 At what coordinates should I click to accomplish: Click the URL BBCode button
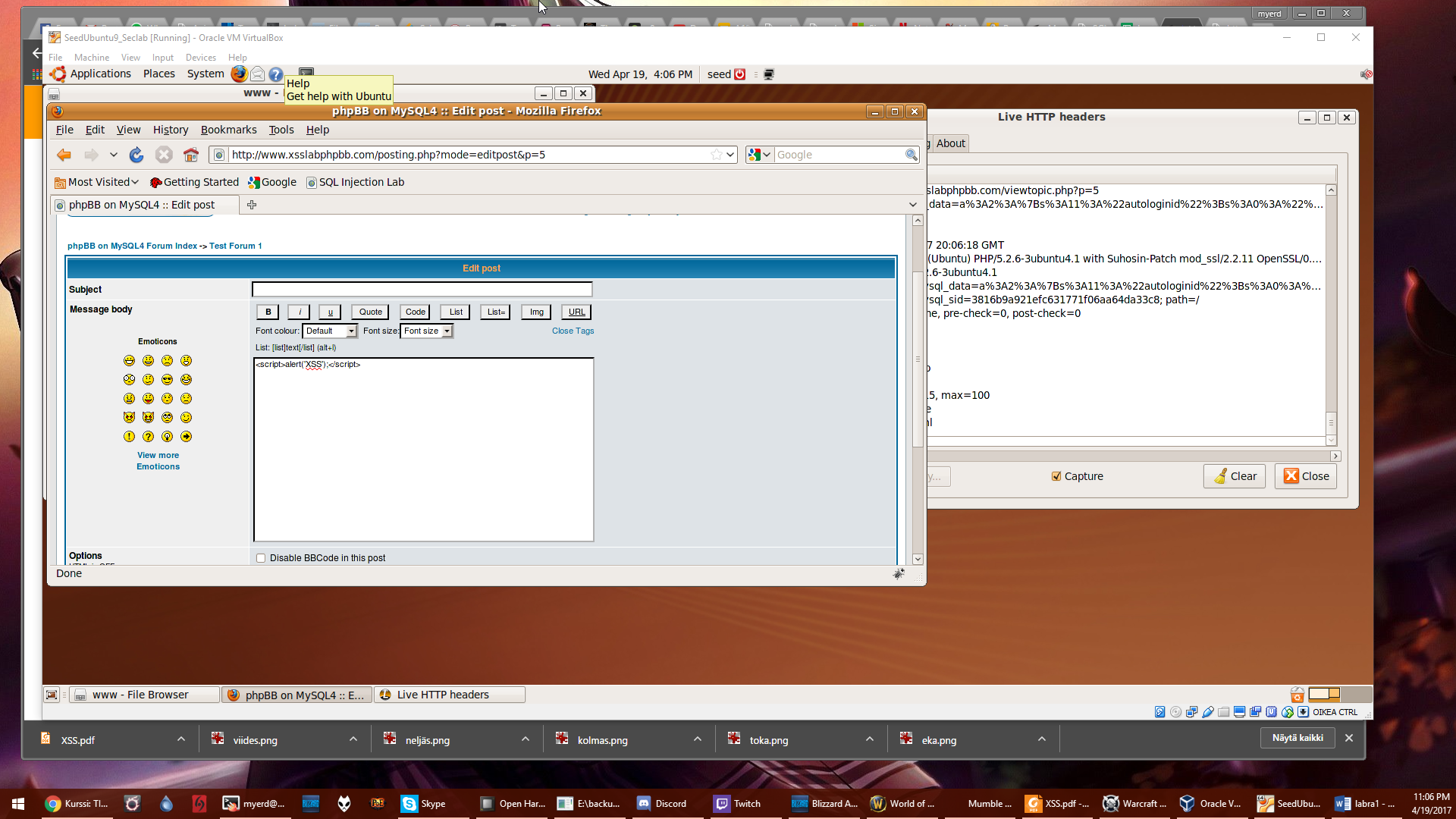pyautogui.click(x=576, y=312)
